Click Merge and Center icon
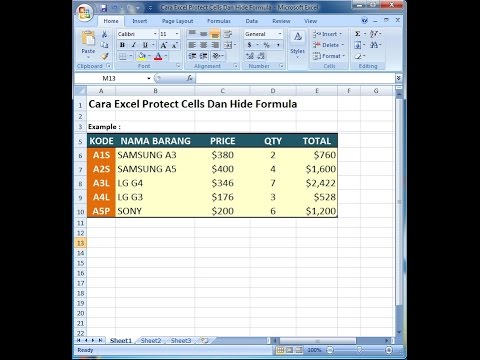Screen dimensions: 480x360 [x=228, y=45]
